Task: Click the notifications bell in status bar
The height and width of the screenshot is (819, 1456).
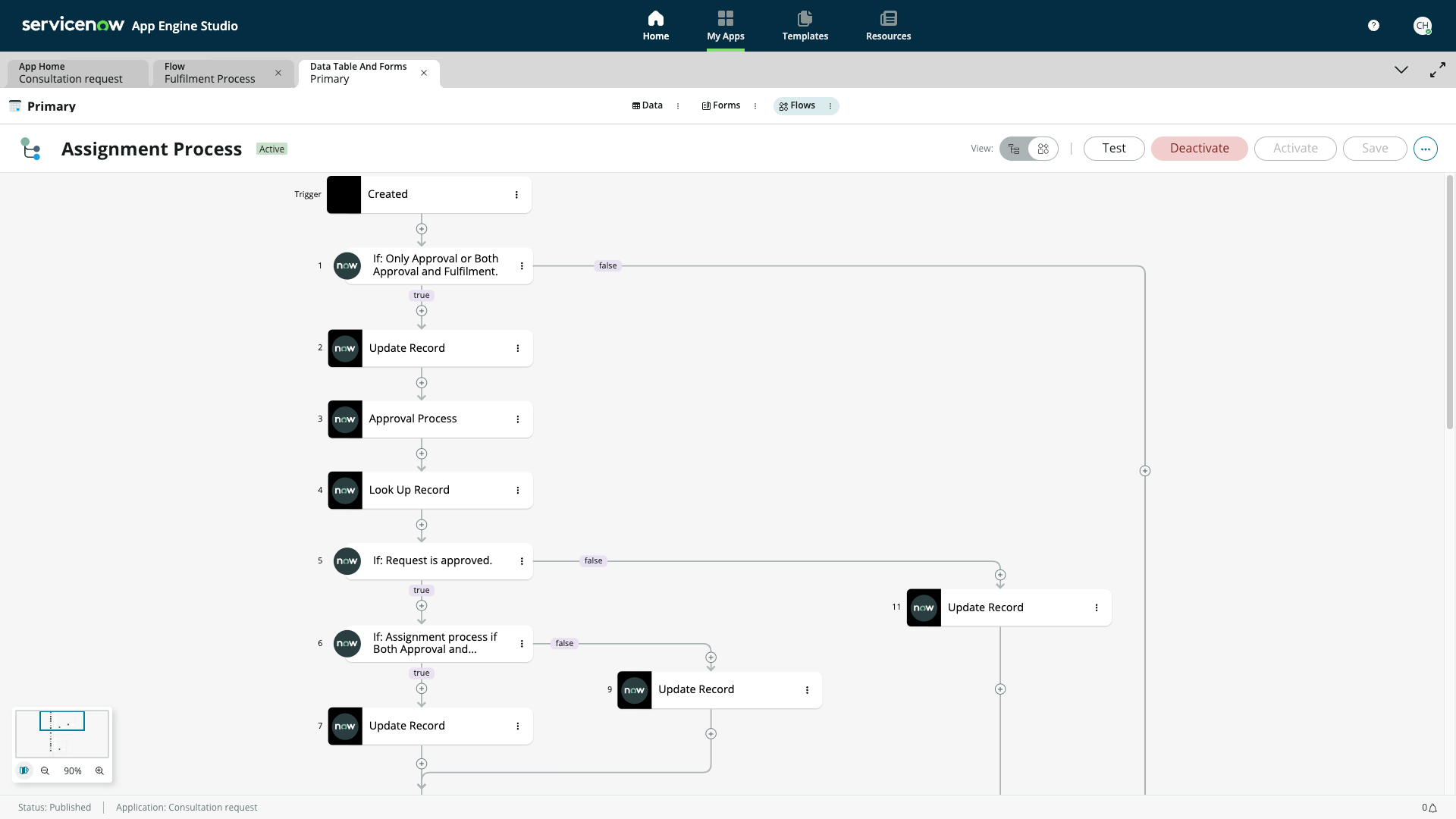Action: click(1432, 808)
